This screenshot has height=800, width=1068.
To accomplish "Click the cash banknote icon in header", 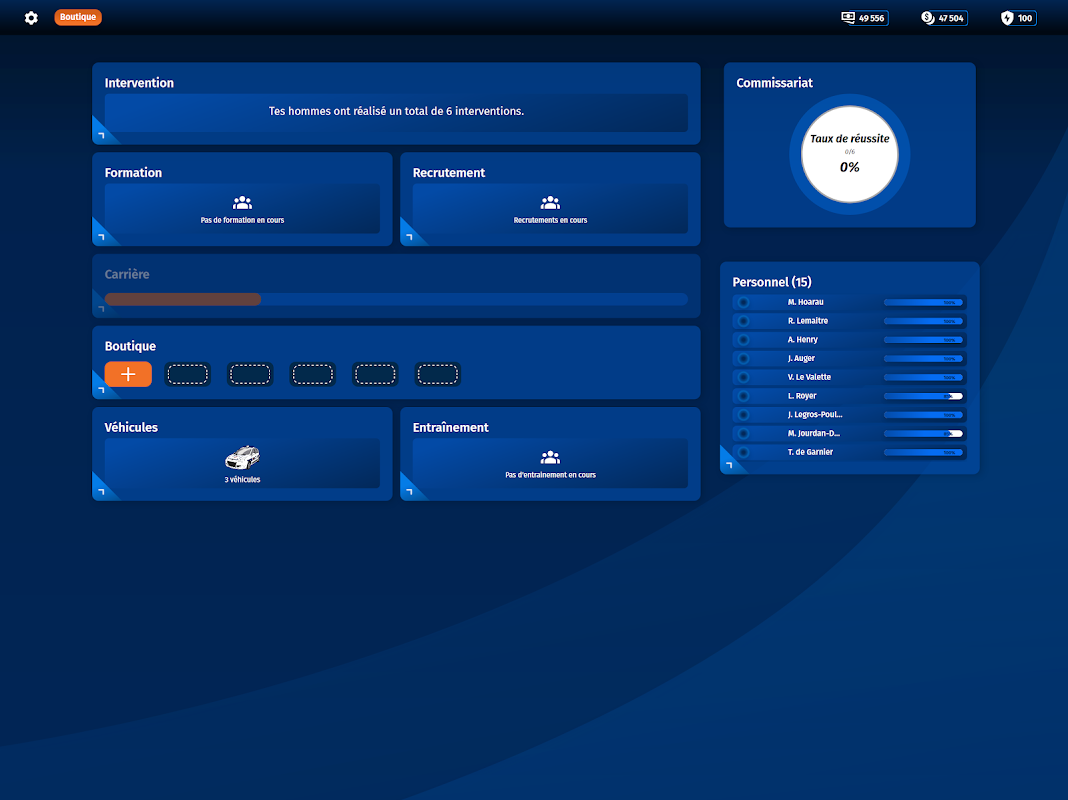I will (847, 18).
